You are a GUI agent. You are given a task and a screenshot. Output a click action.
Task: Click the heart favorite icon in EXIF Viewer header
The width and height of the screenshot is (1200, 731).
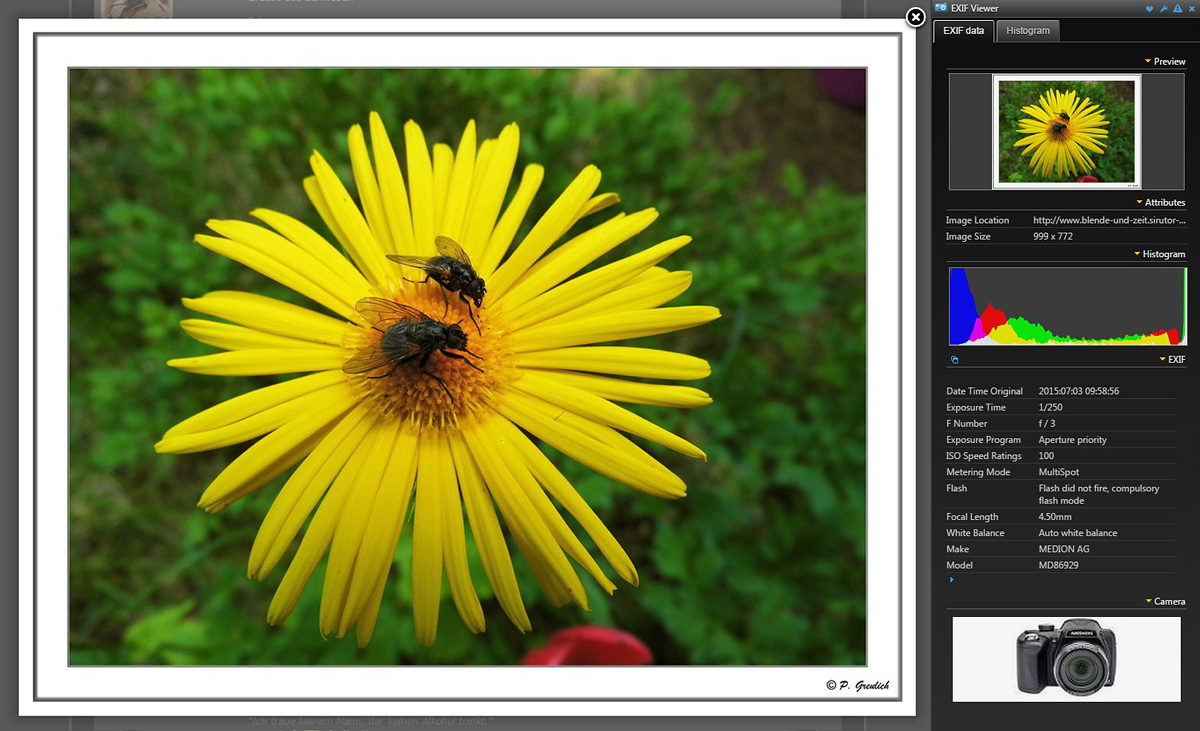1150,9
